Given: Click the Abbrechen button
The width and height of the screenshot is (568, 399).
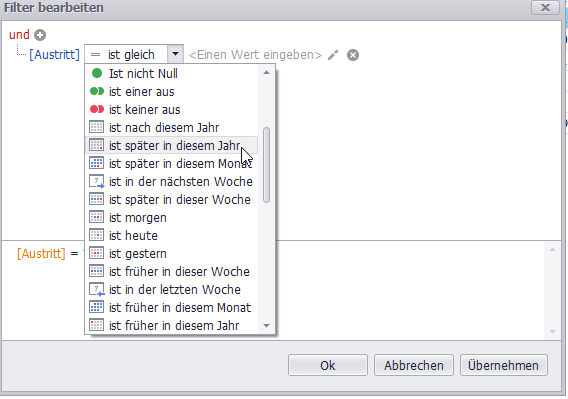Looking at the screenshot, I should click(414, 365).
